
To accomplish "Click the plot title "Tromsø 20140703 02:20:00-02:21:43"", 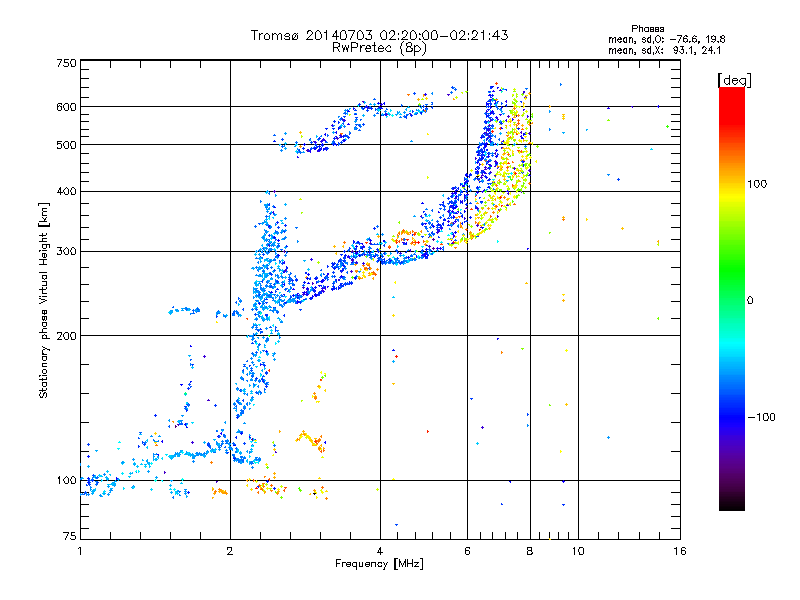I will pyautogui.click(x=379, y=35).
